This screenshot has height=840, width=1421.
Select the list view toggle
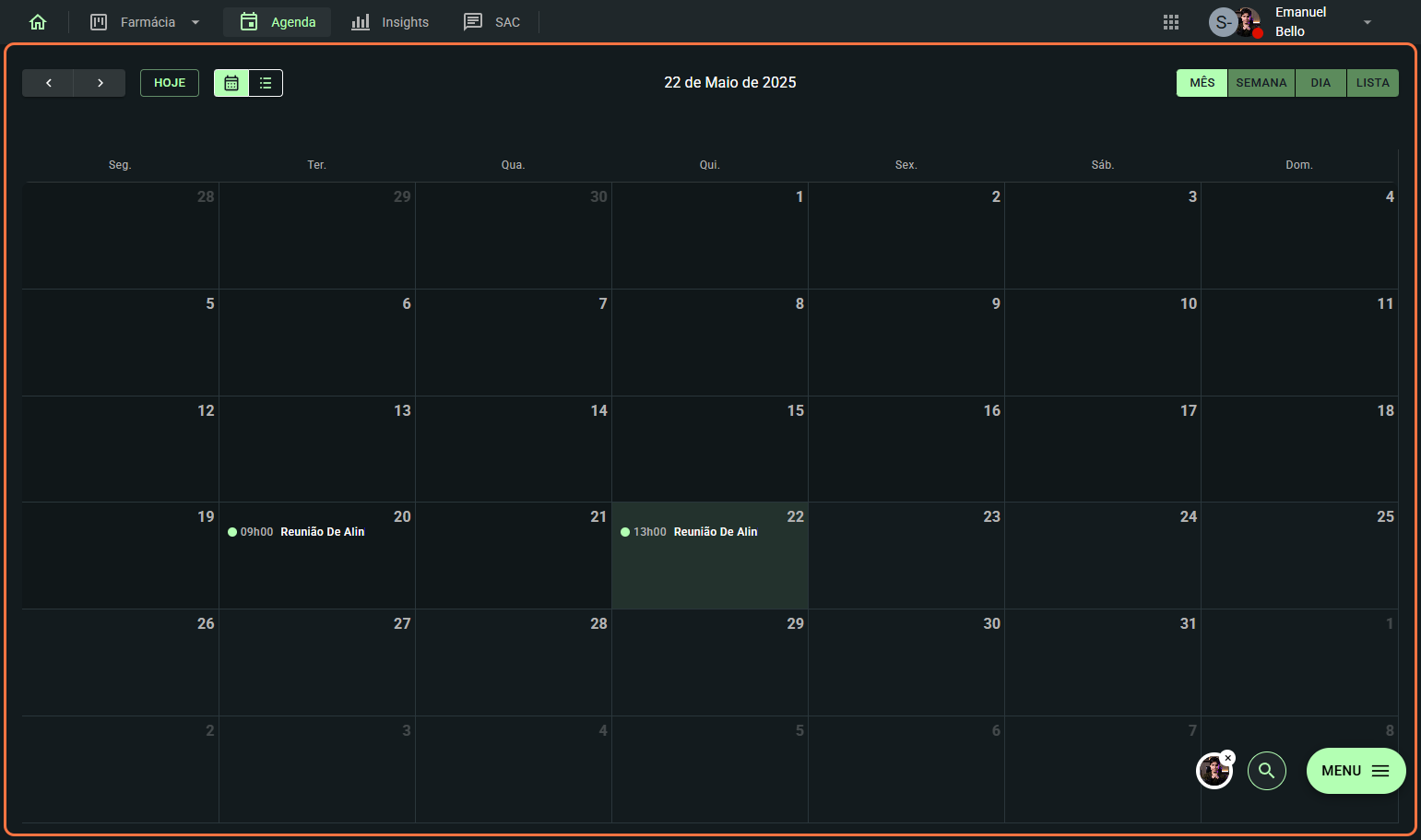coord(266,83)
